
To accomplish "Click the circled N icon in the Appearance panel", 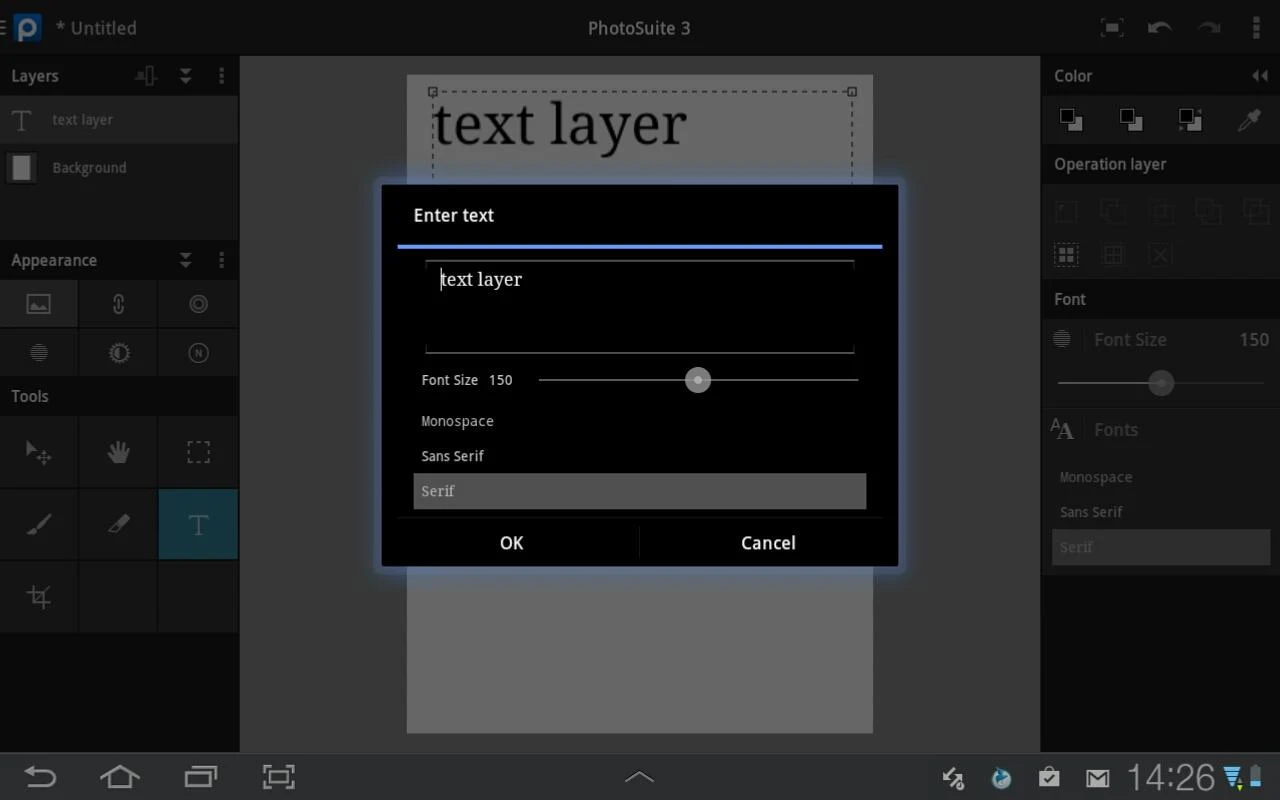I will (198, 352).
